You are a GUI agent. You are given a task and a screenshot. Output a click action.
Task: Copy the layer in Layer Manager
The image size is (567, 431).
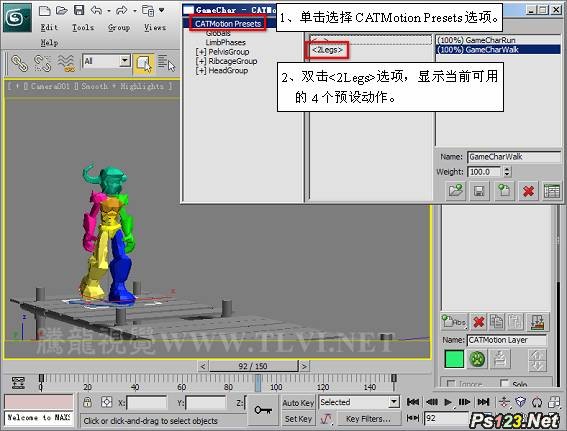click(x=496, y=321)
